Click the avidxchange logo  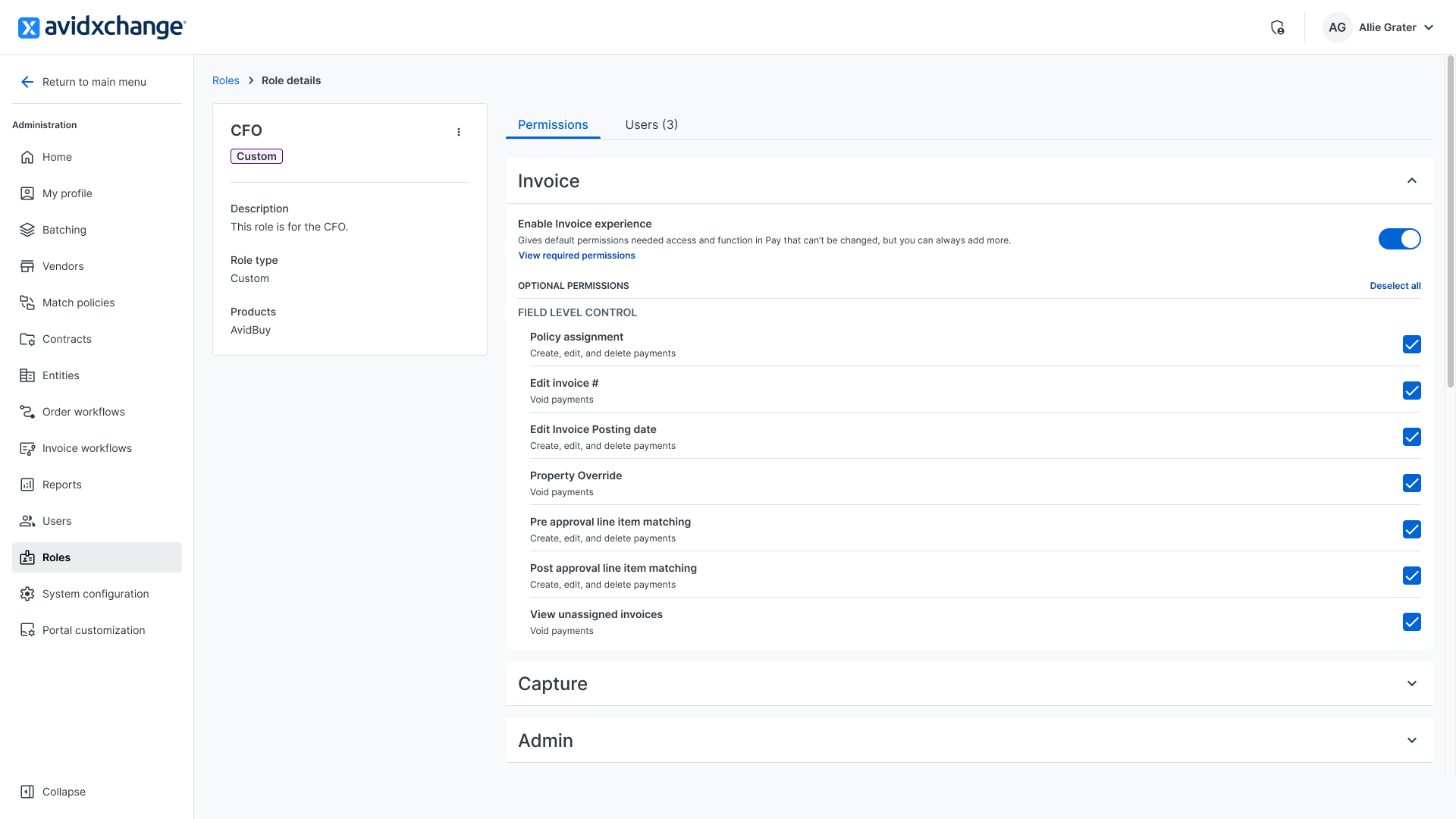(102, 27)
